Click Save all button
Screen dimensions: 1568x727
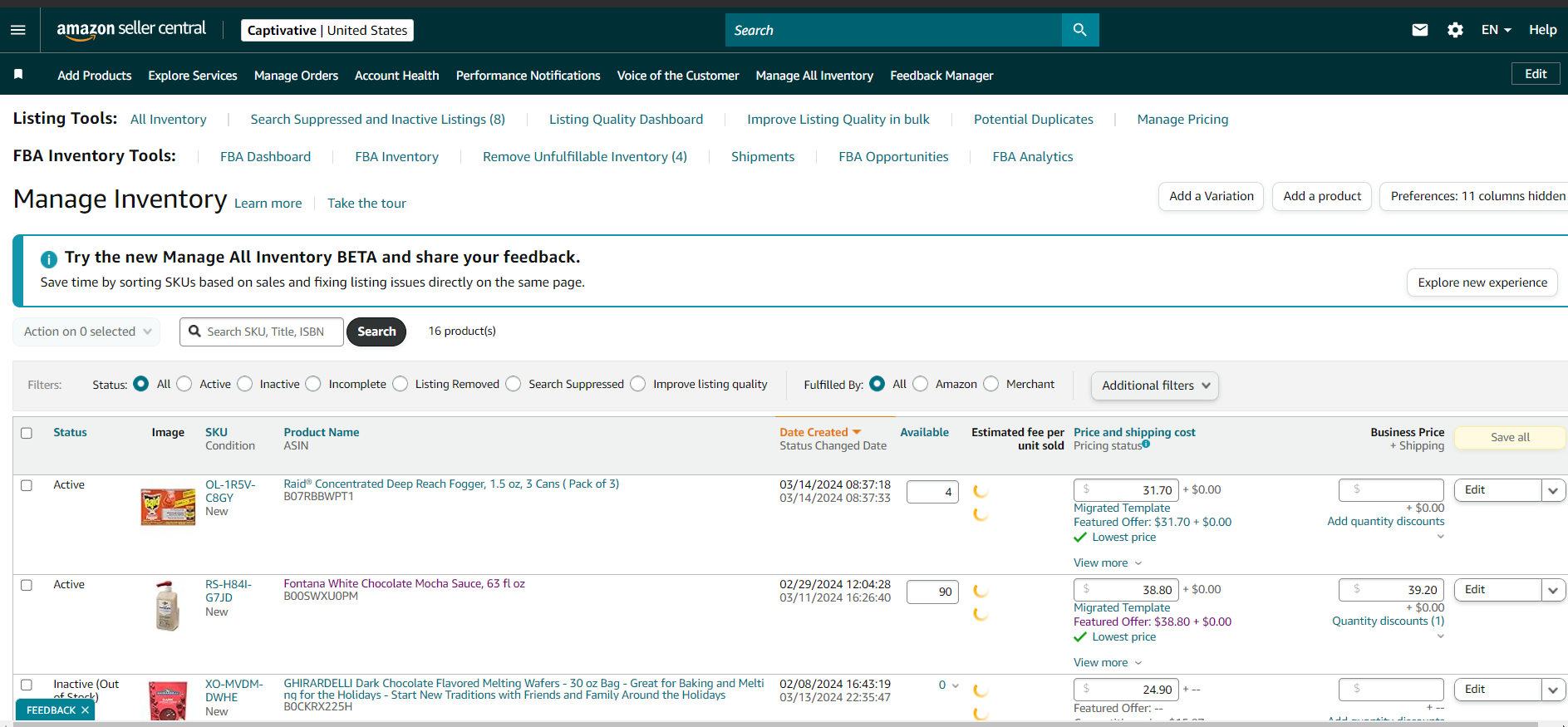click(x=1510, y=437)
